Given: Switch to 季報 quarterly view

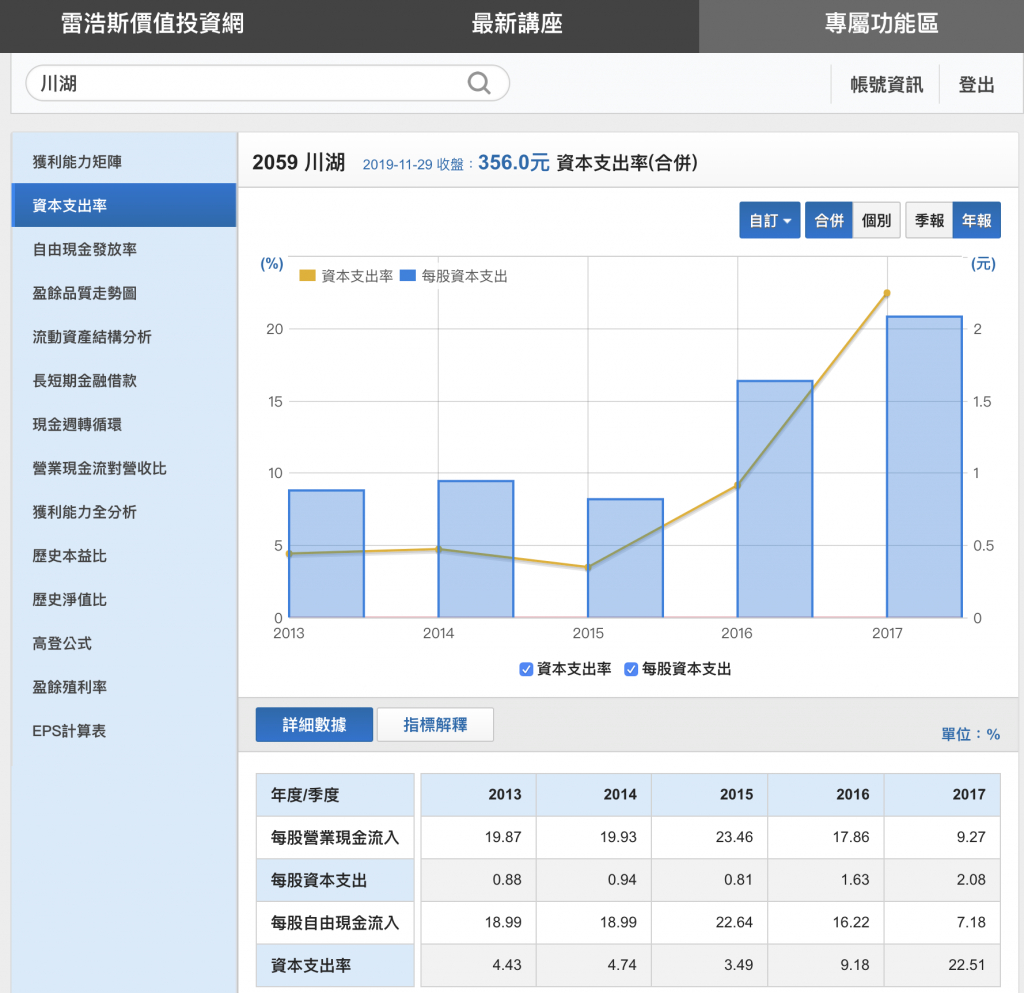Looking at the screenshot, I should pyautogui.click(x=929, y=220).
